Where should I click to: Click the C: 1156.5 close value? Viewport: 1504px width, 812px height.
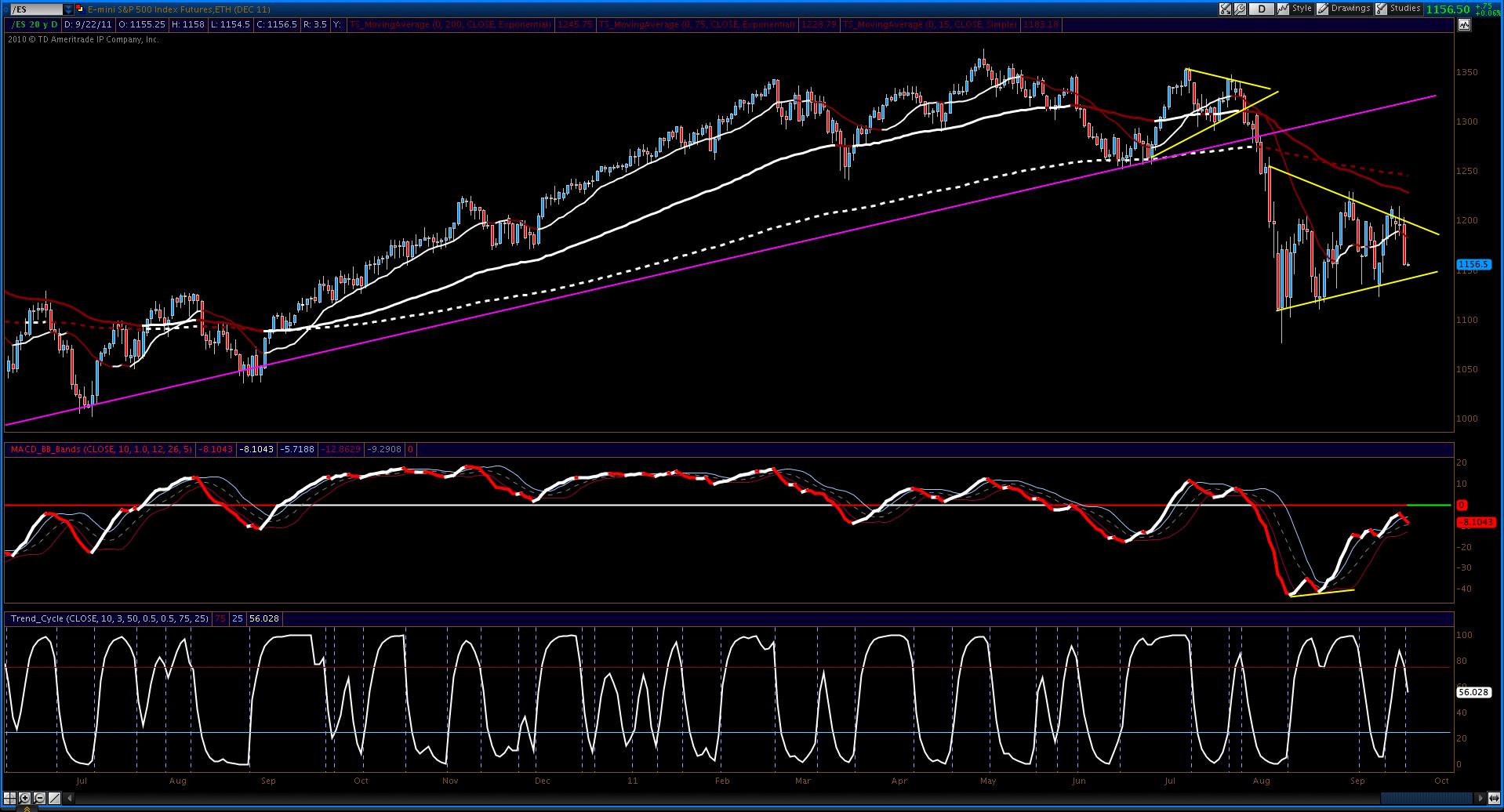click(x=278, y=25)
